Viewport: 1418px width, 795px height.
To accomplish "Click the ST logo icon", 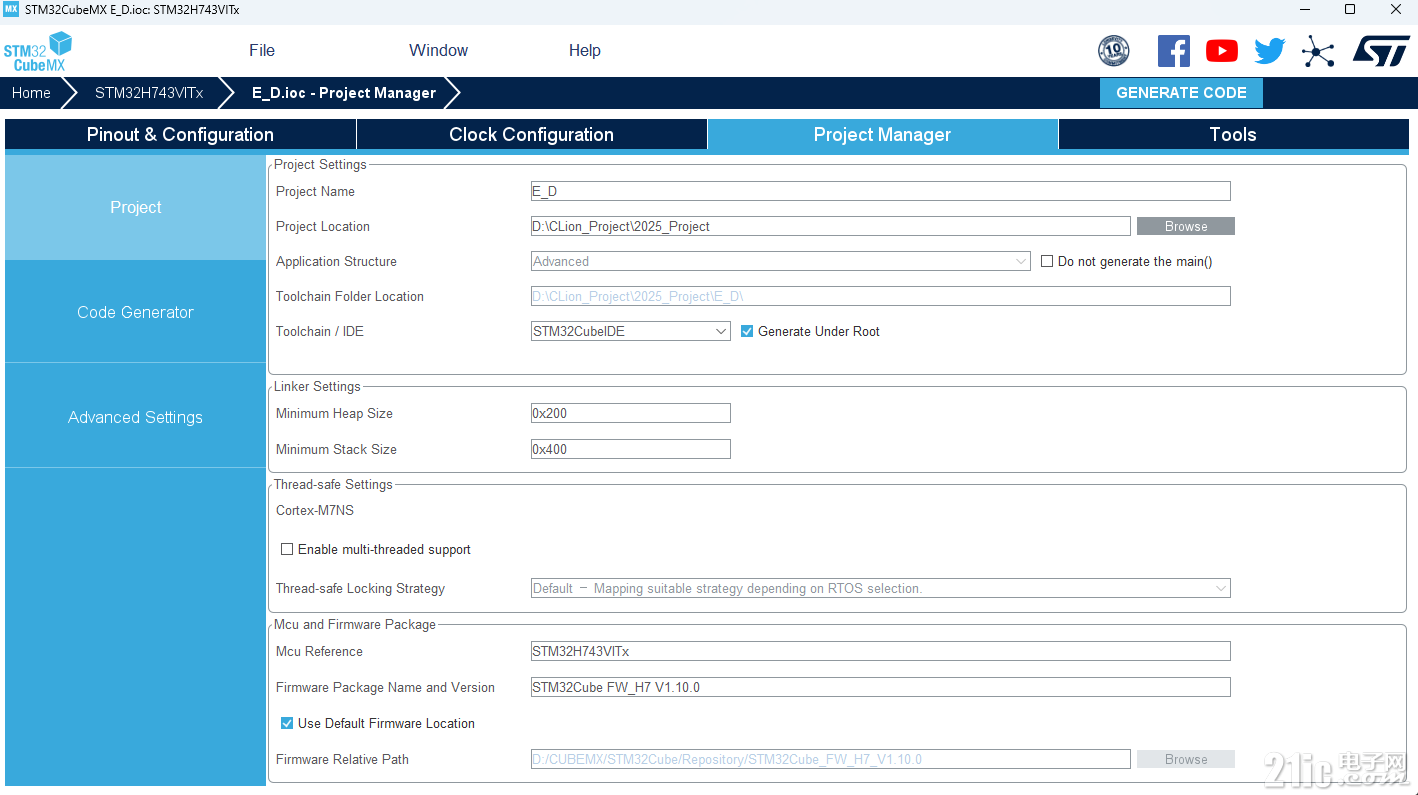I will [x=1381, y=51].
